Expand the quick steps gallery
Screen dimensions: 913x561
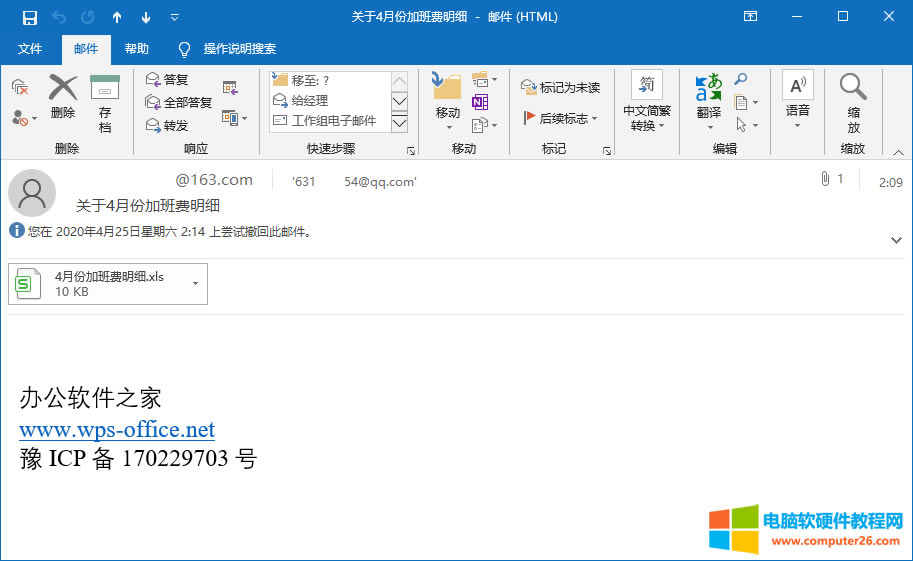399,122
